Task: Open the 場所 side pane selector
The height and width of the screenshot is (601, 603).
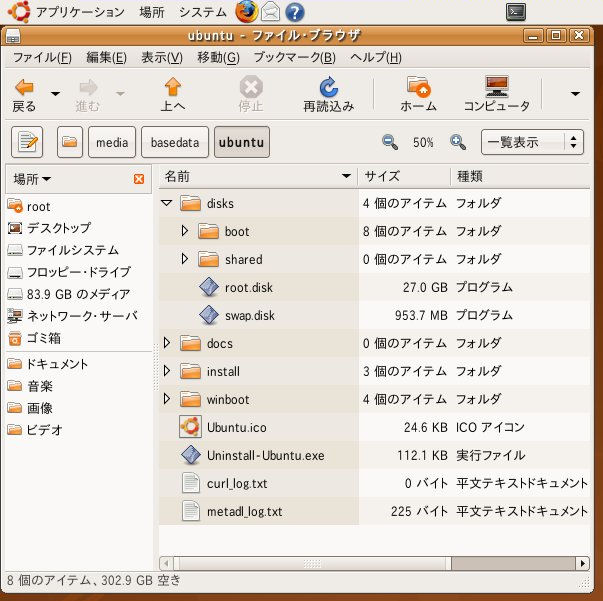Action: [32, 179]
